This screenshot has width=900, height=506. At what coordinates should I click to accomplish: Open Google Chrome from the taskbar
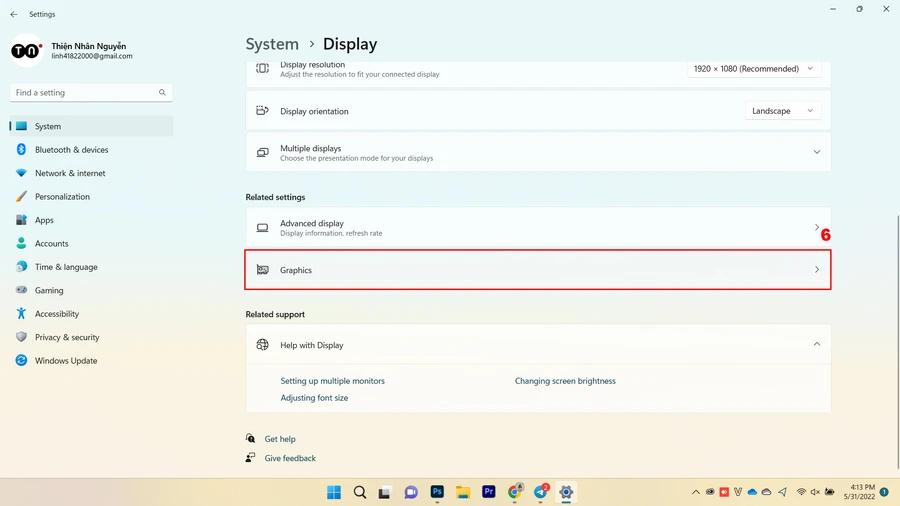pyautogui.click(x=515, y=492)
